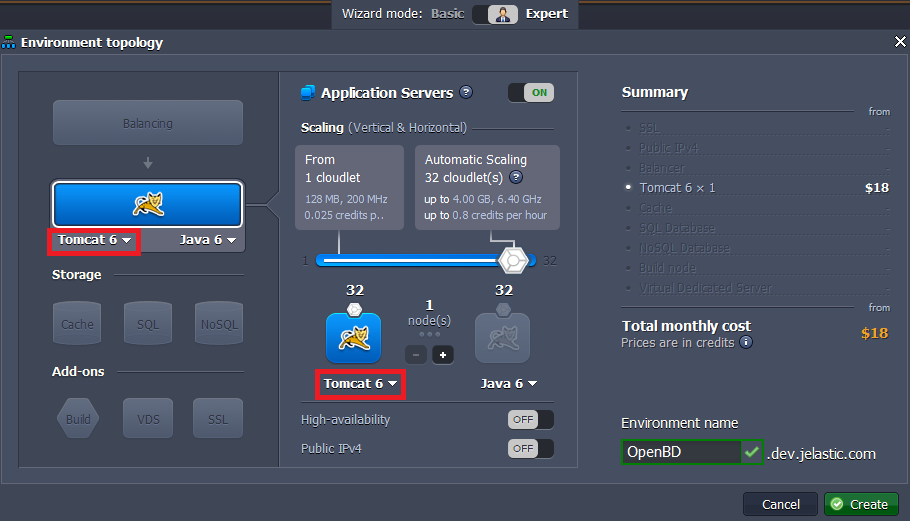Click the pricing info icon

[746, 342]
